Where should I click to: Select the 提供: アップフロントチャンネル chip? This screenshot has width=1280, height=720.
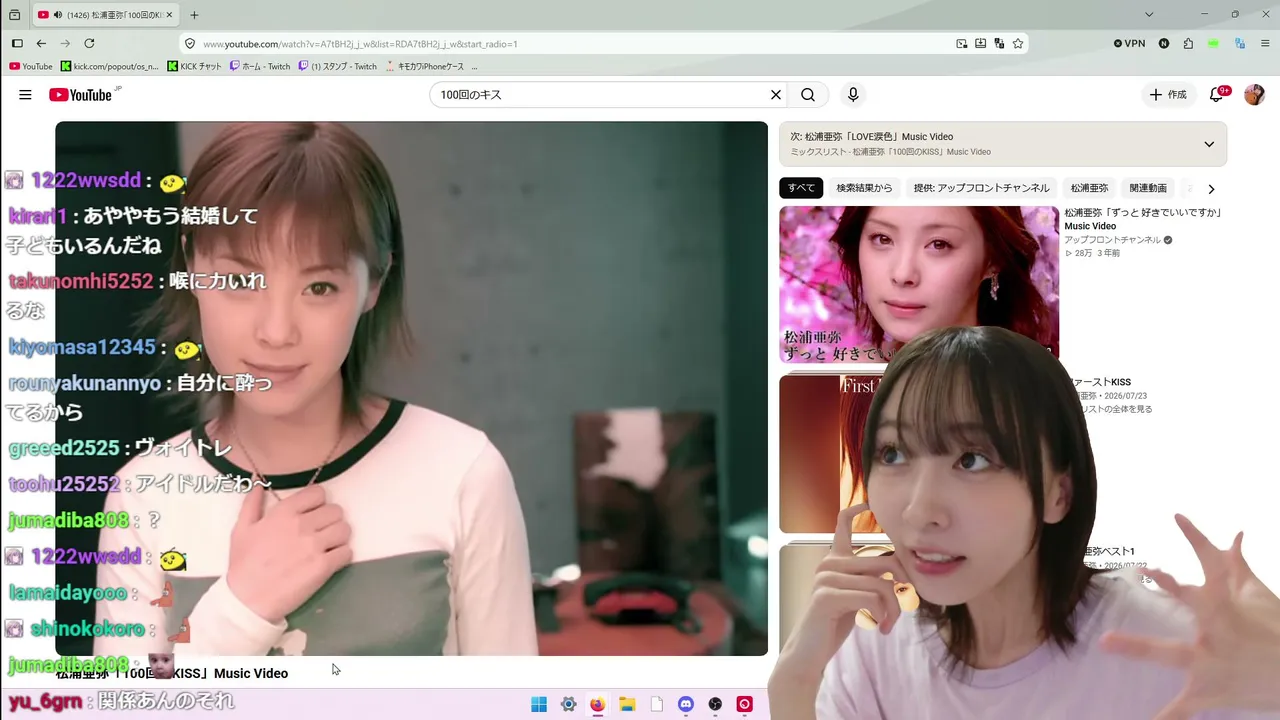981,188
